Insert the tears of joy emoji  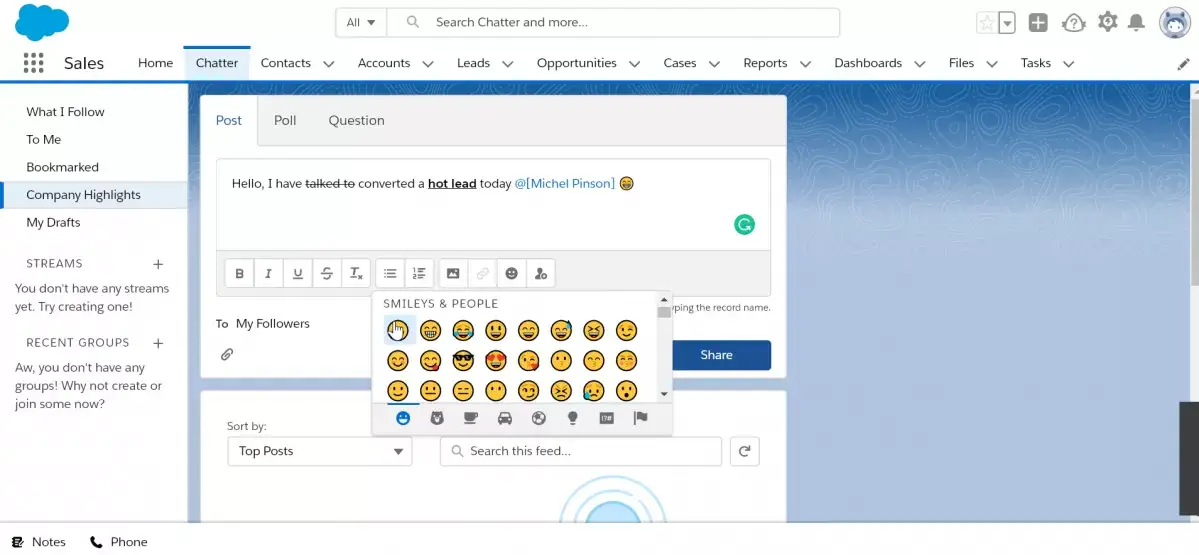coord(463,330)
